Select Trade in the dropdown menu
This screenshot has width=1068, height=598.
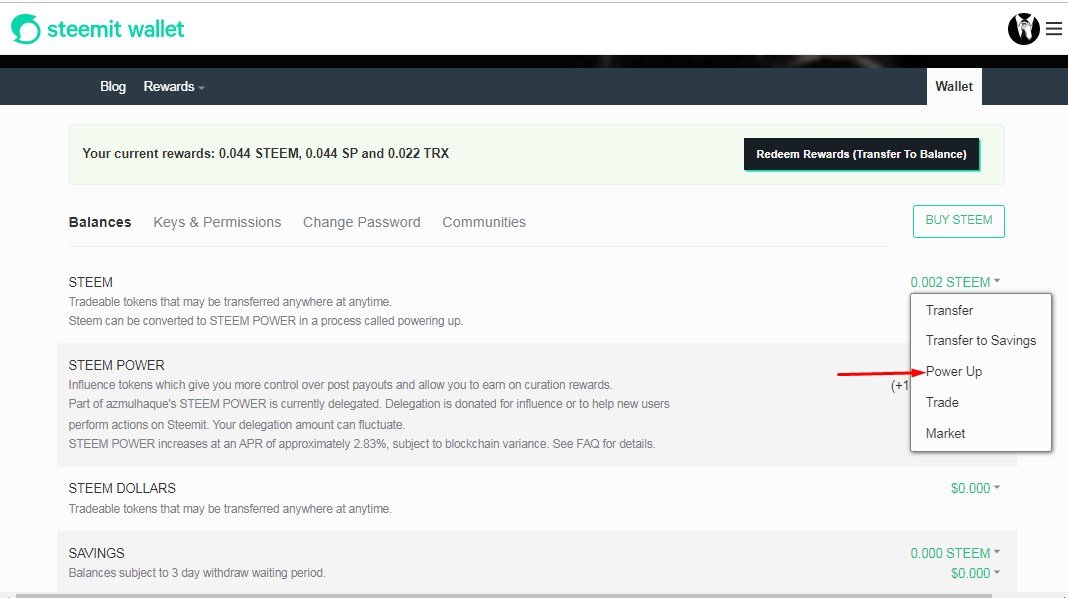942,402
